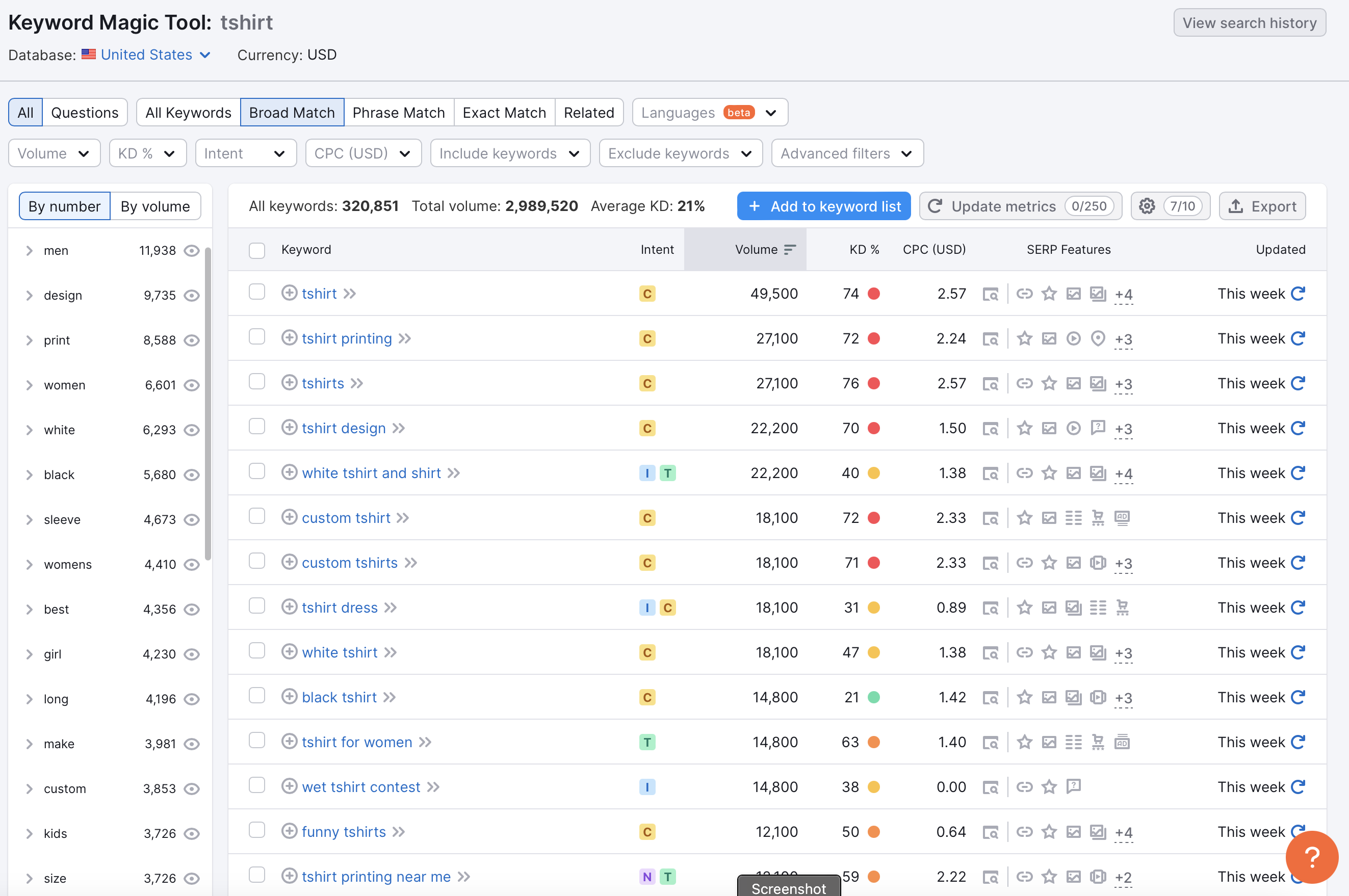Click the Add to keyword list button
The height and width of the screenshot is (896, 1349).
[x=823, y=206]
